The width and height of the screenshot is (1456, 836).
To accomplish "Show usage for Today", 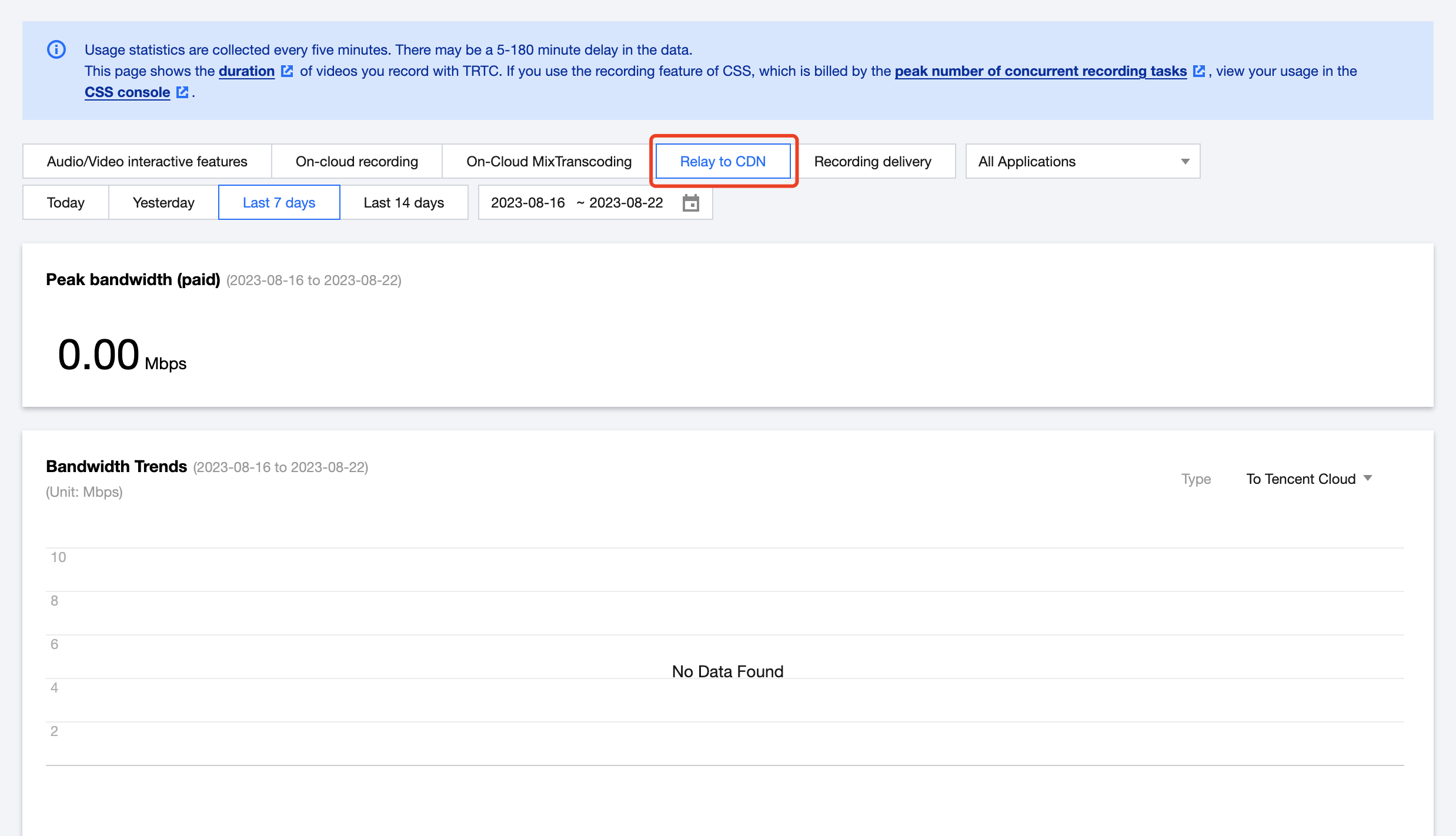I will point(65,203).
